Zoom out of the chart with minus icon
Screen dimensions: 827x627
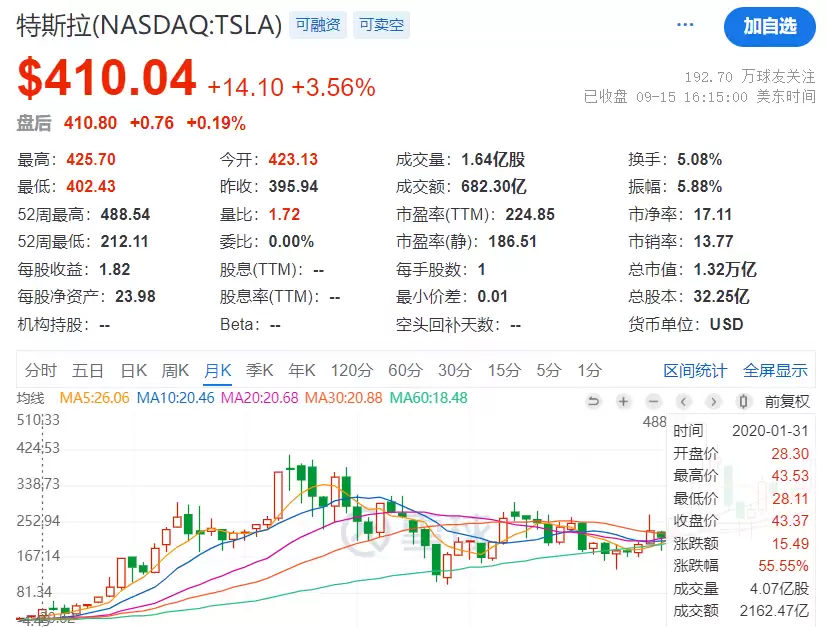point(653,402)
